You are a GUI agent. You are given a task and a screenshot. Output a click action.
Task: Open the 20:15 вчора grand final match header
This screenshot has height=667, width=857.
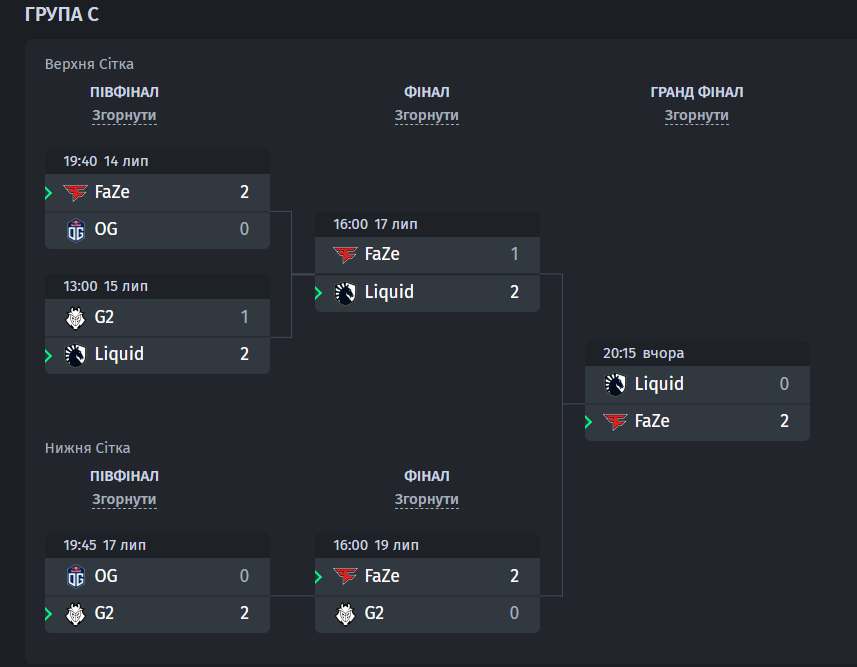click(697, 353)
